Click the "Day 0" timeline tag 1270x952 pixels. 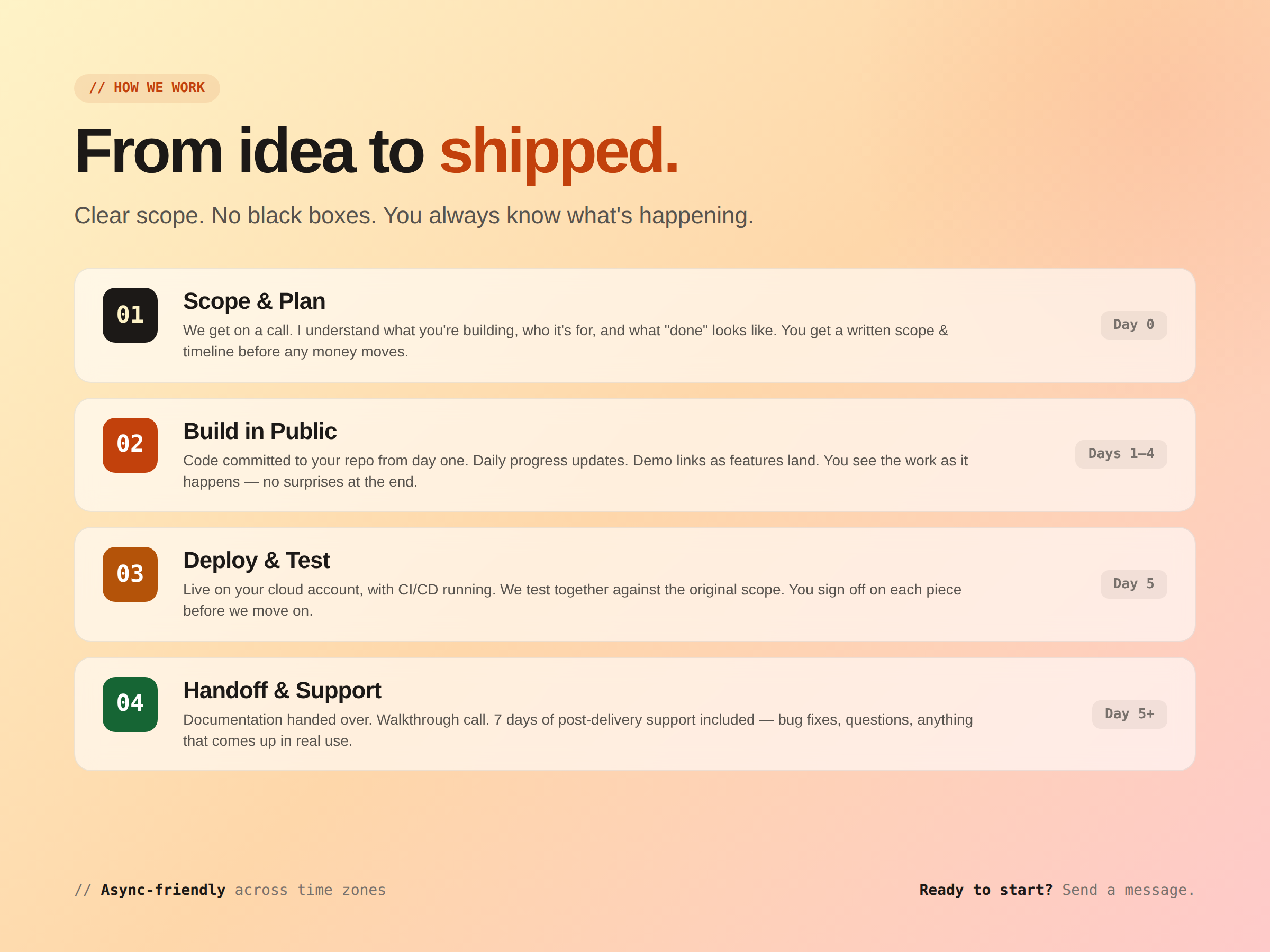[x=1133, y=325]
